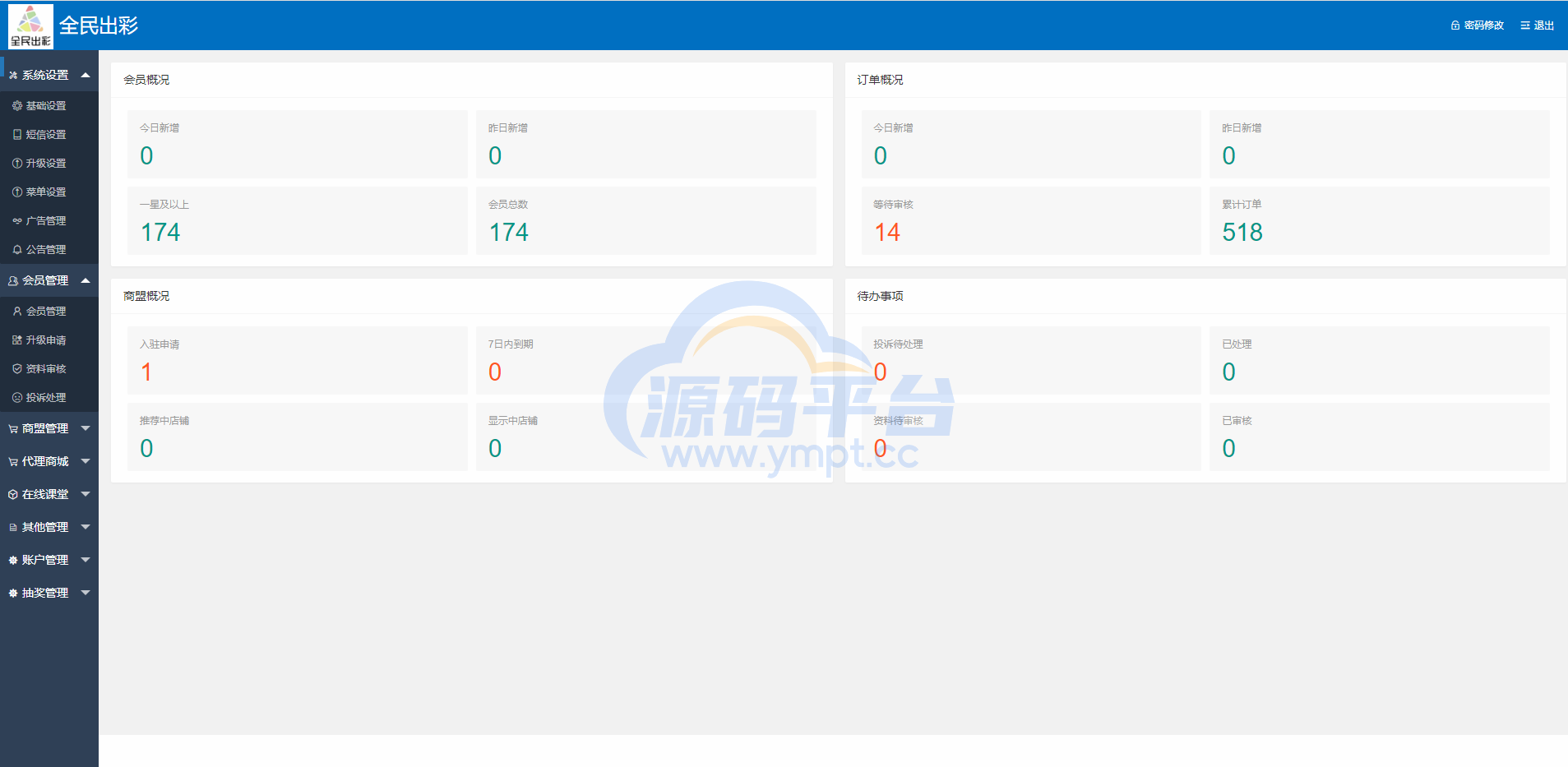Open the 基础设置 menu item
Screen dimensions: 1568x767
[49, 106]
